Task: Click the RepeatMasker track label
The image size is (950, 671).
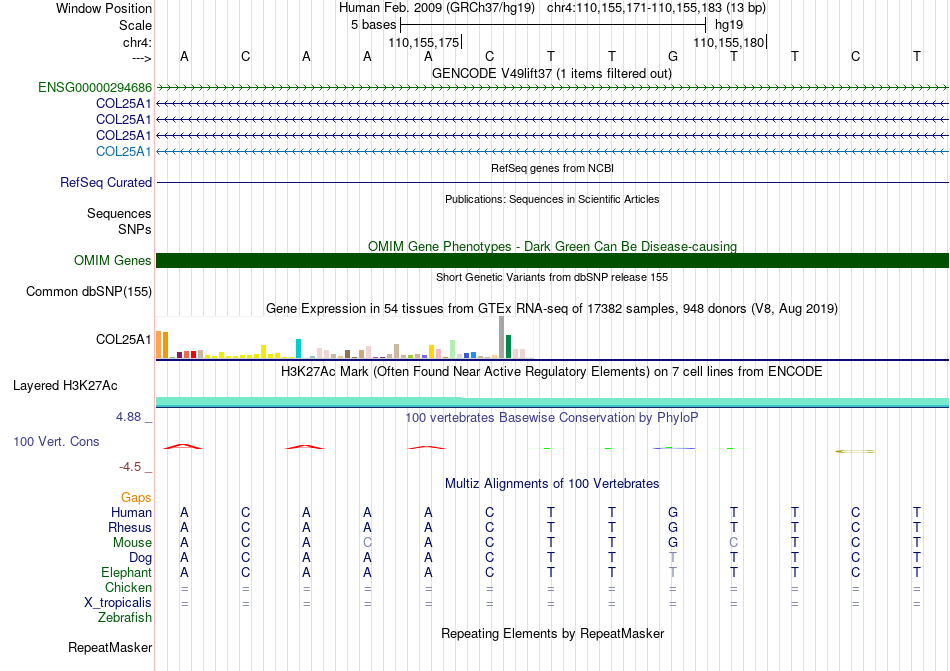Action: point(110,647)
